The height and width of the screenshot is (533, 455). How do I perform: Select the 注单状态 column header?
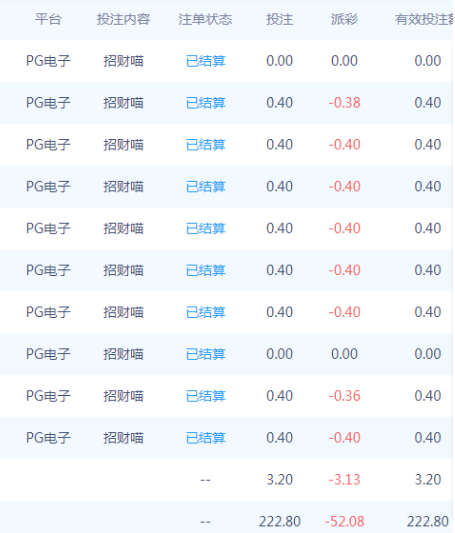click(205, 19)
